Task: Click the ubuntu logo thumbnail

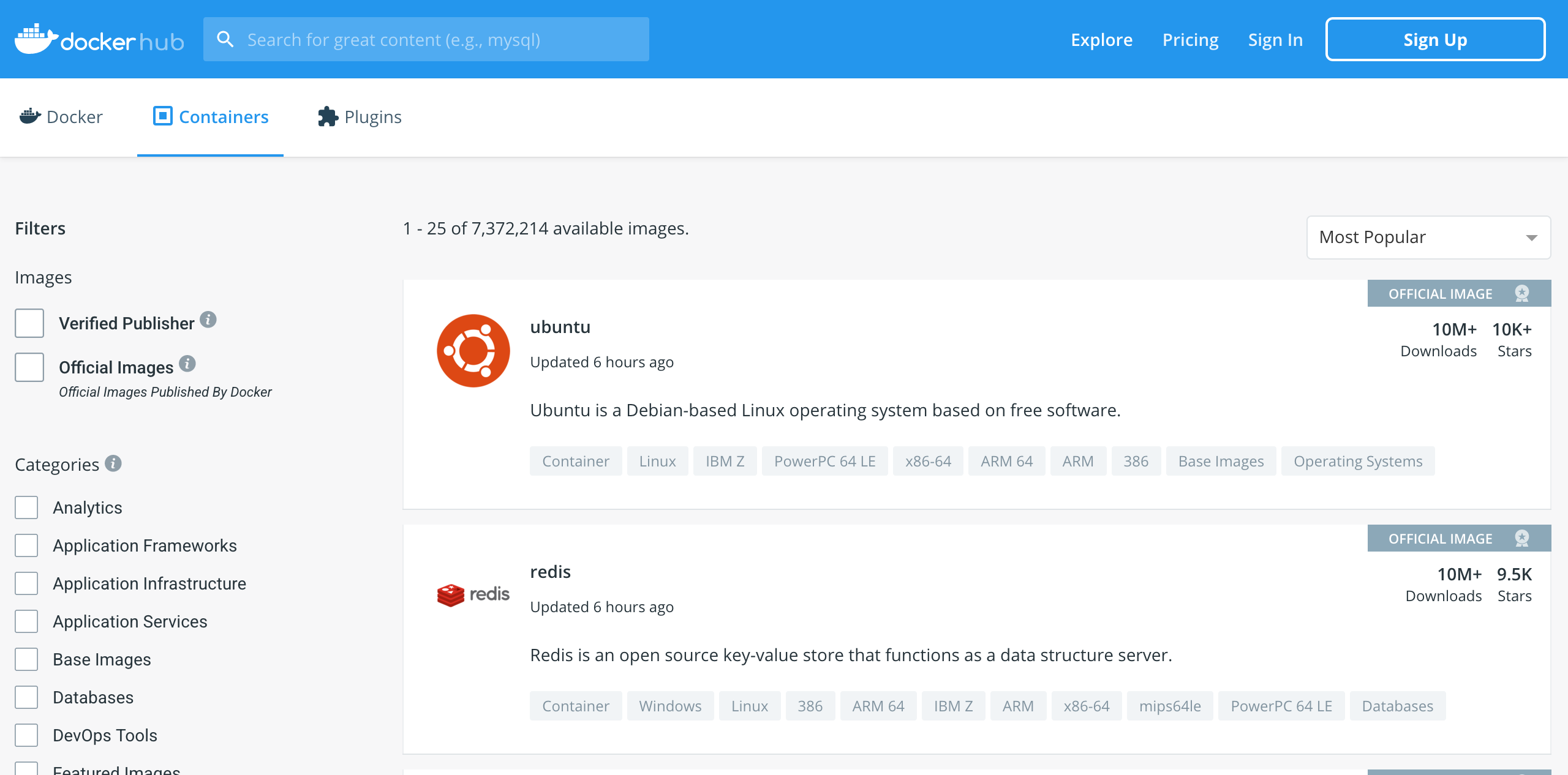Action: 473,351
